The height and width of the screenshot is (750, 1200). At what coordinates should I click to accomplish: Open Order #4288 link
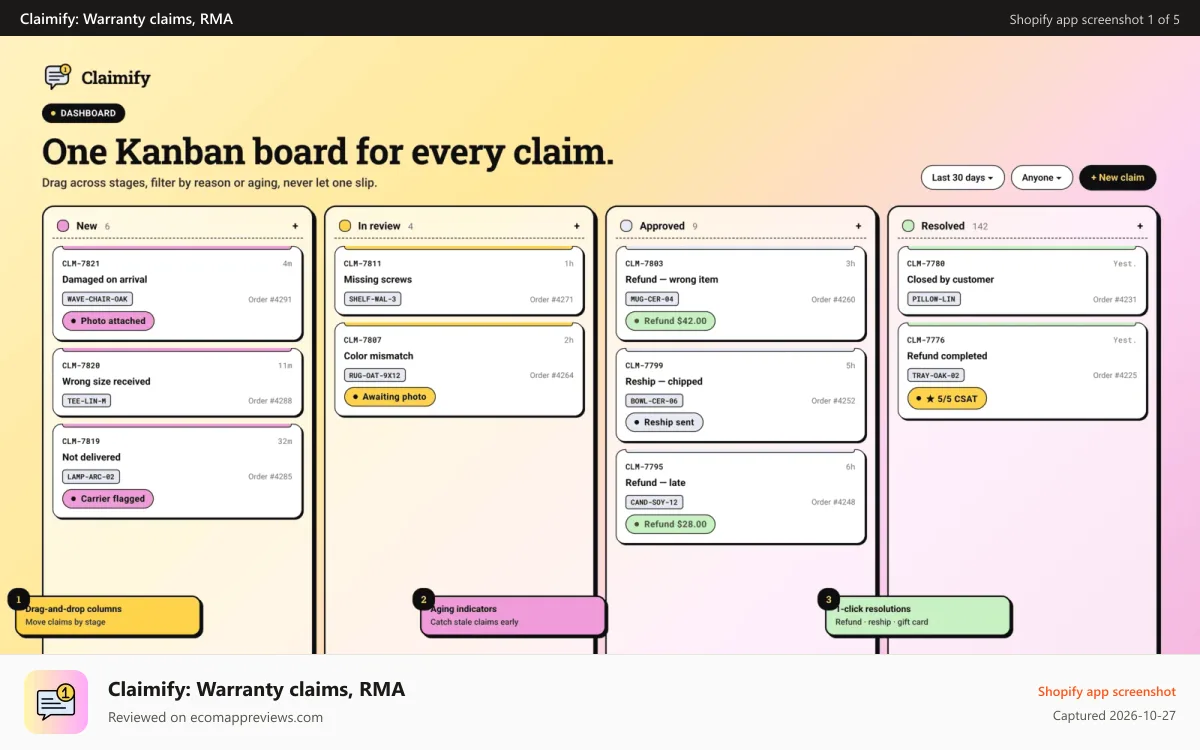[x=270, y=401]
